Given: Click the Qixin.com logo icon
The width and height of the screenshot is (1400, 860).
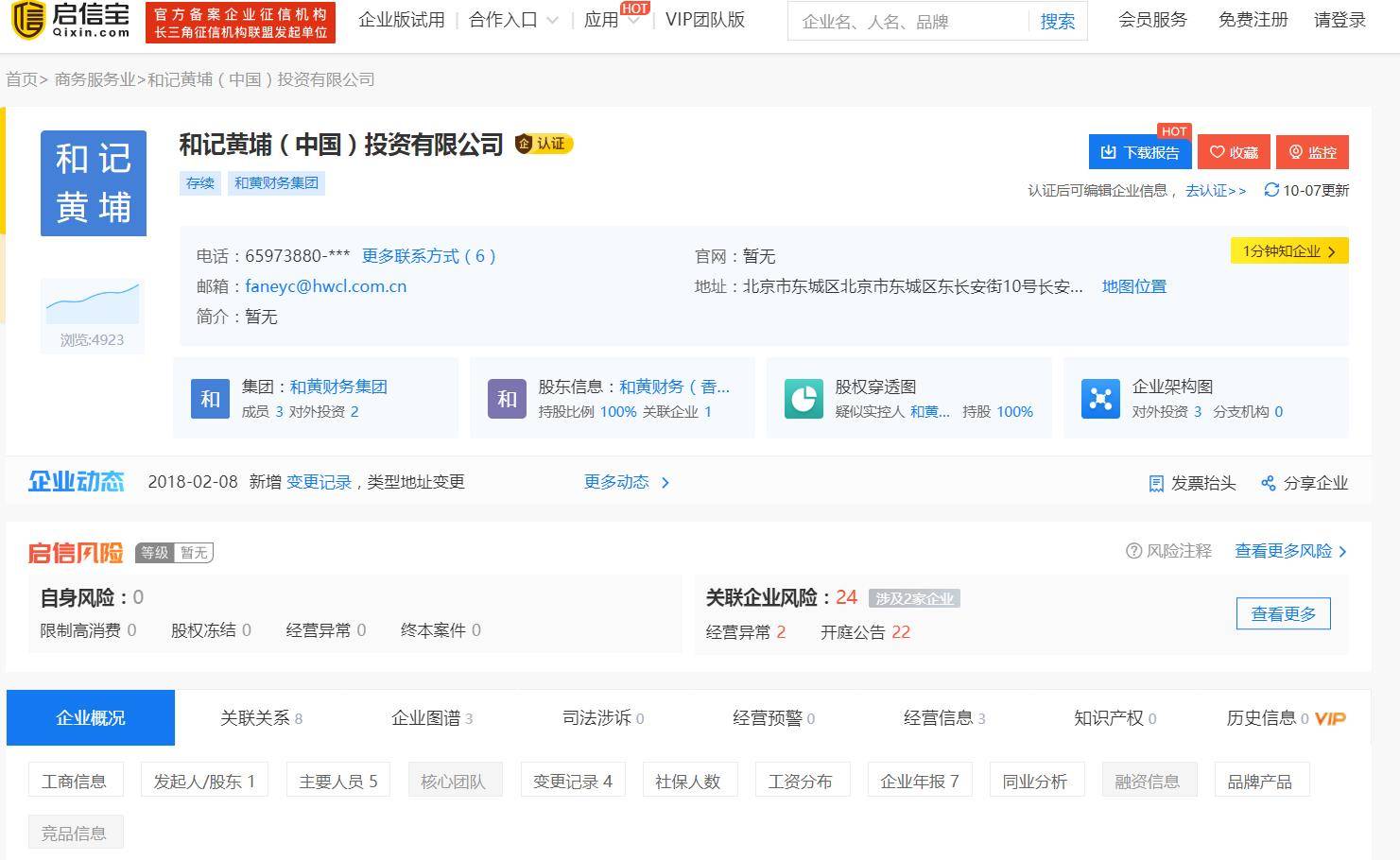Looking at the screenshot, I should [x=27, y=21].
